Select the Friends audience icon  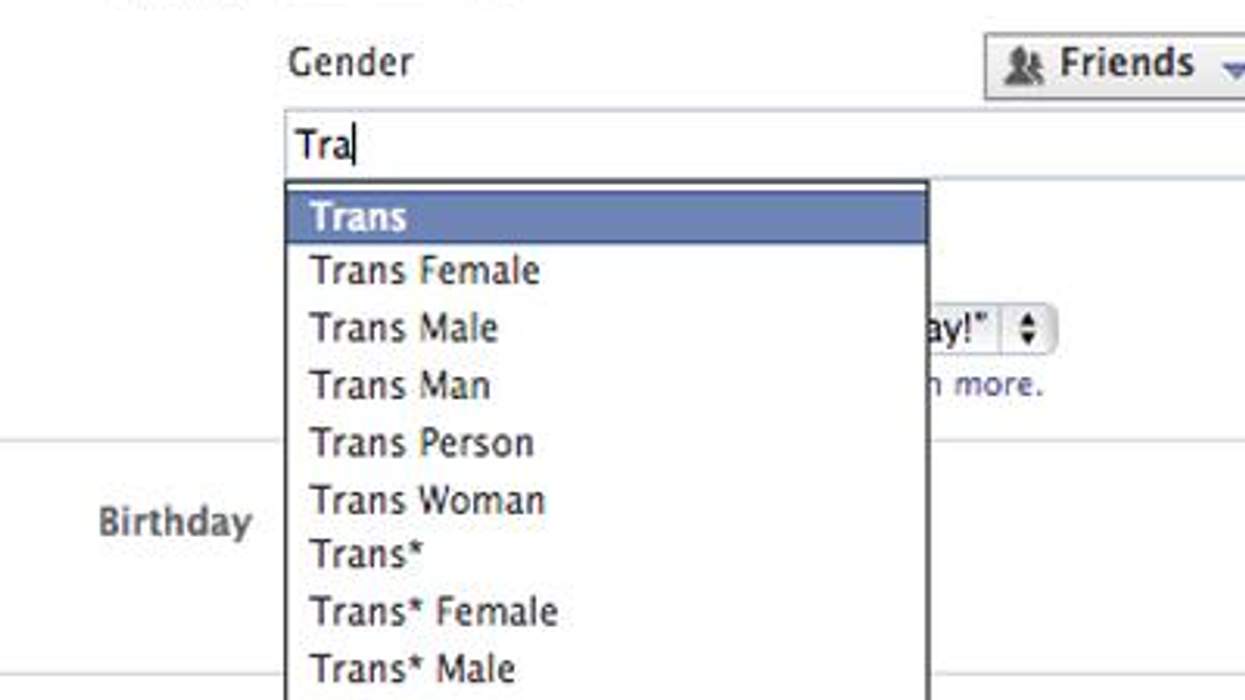pyautogui.click(x=1023, y=63)
